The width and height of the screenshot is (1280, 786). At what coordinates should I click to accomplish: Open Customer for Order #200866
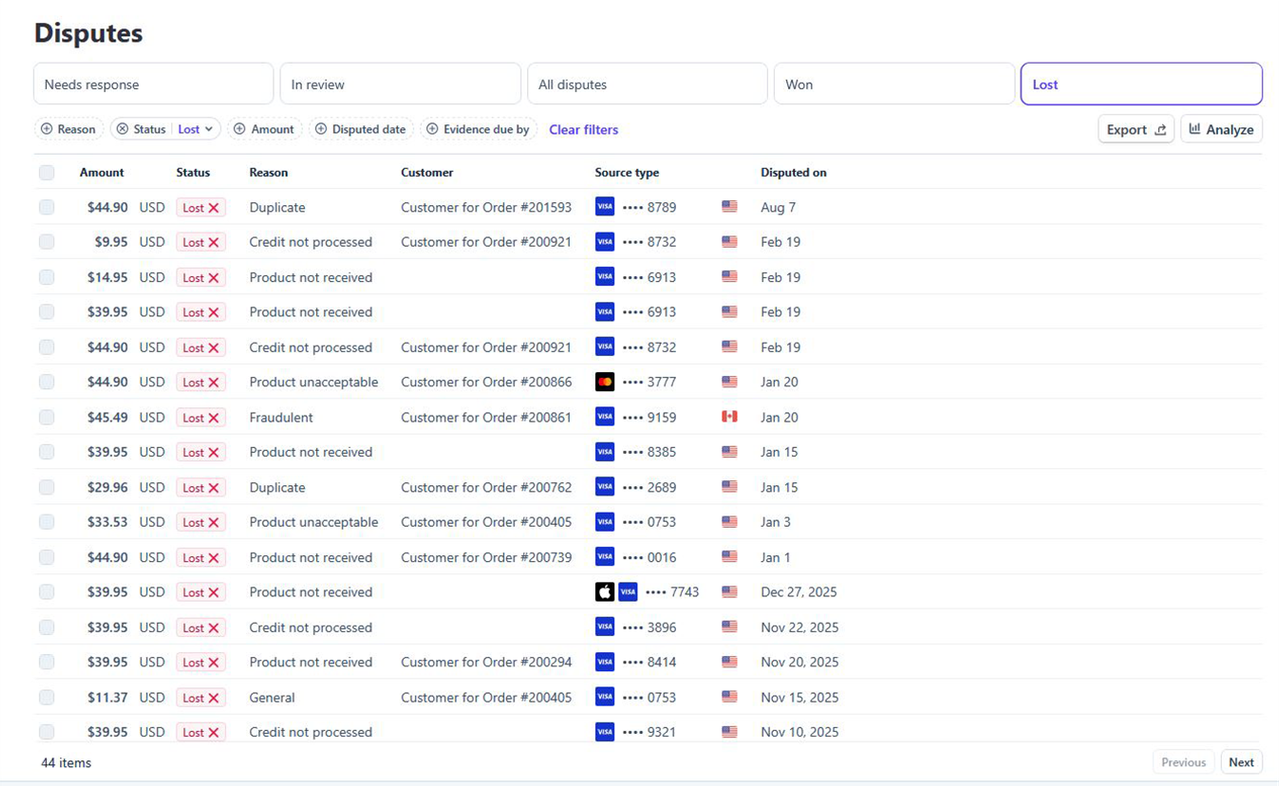[486, 382]
